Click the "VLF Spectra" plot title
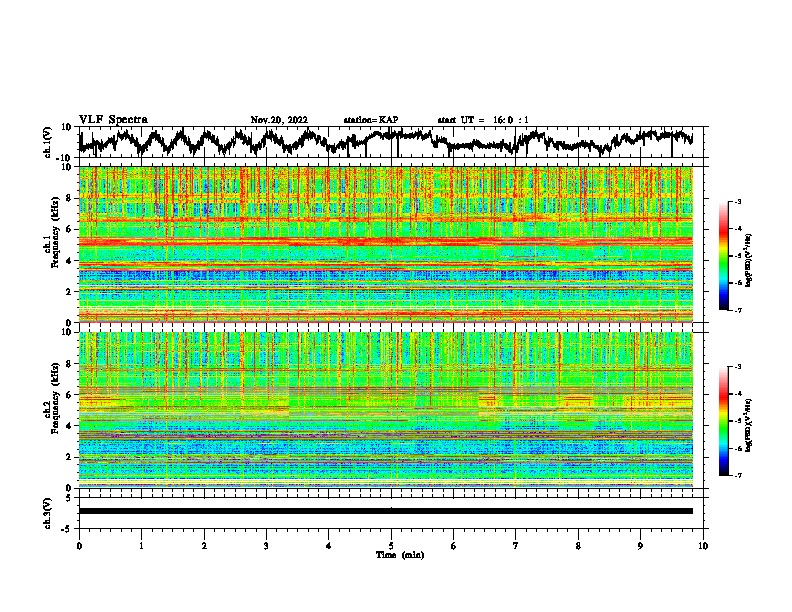Image resolution: width=792 pixels, height=612 pixels. (x=113, y=120)
